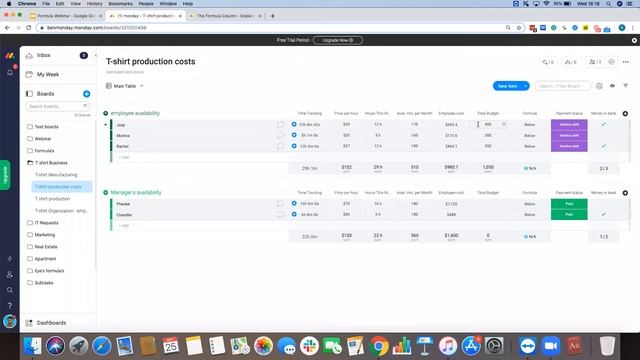
Task: Toggle Money in bank checkbox for Rachel
Action: coord(604,146)
